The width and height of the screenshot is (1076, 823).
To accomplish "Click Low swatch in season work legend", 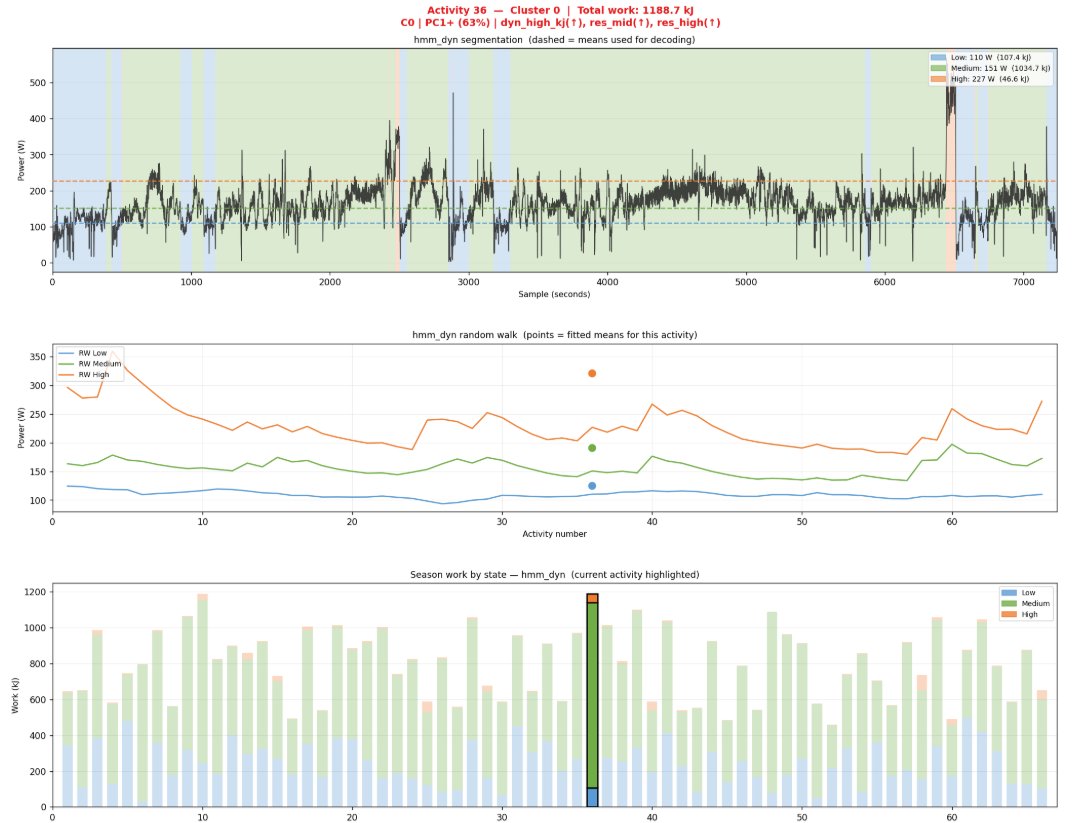I will (1009, 593).
